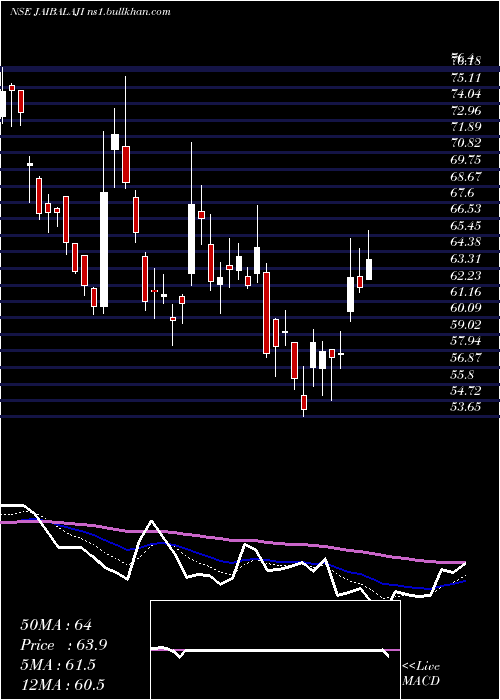Click the 53.65 price level label
Screen dimensions: 500x700
467,407
